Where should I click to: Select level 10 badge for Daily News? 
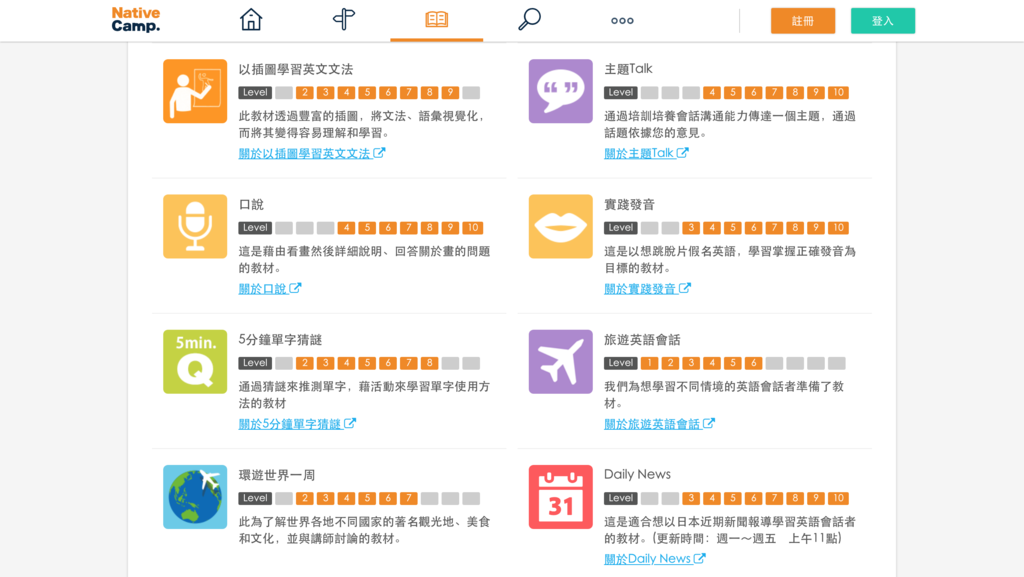click(x=839, y=498)
